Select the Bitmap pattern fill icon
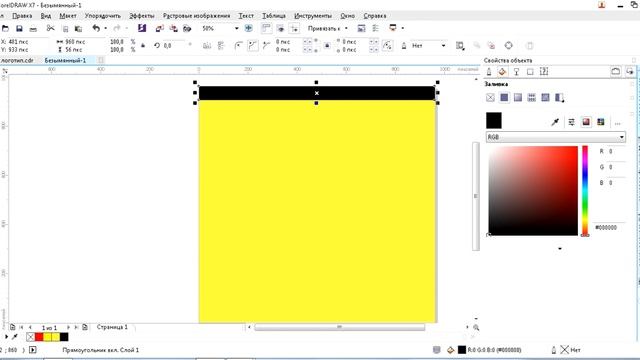 (x=545, y=98)
